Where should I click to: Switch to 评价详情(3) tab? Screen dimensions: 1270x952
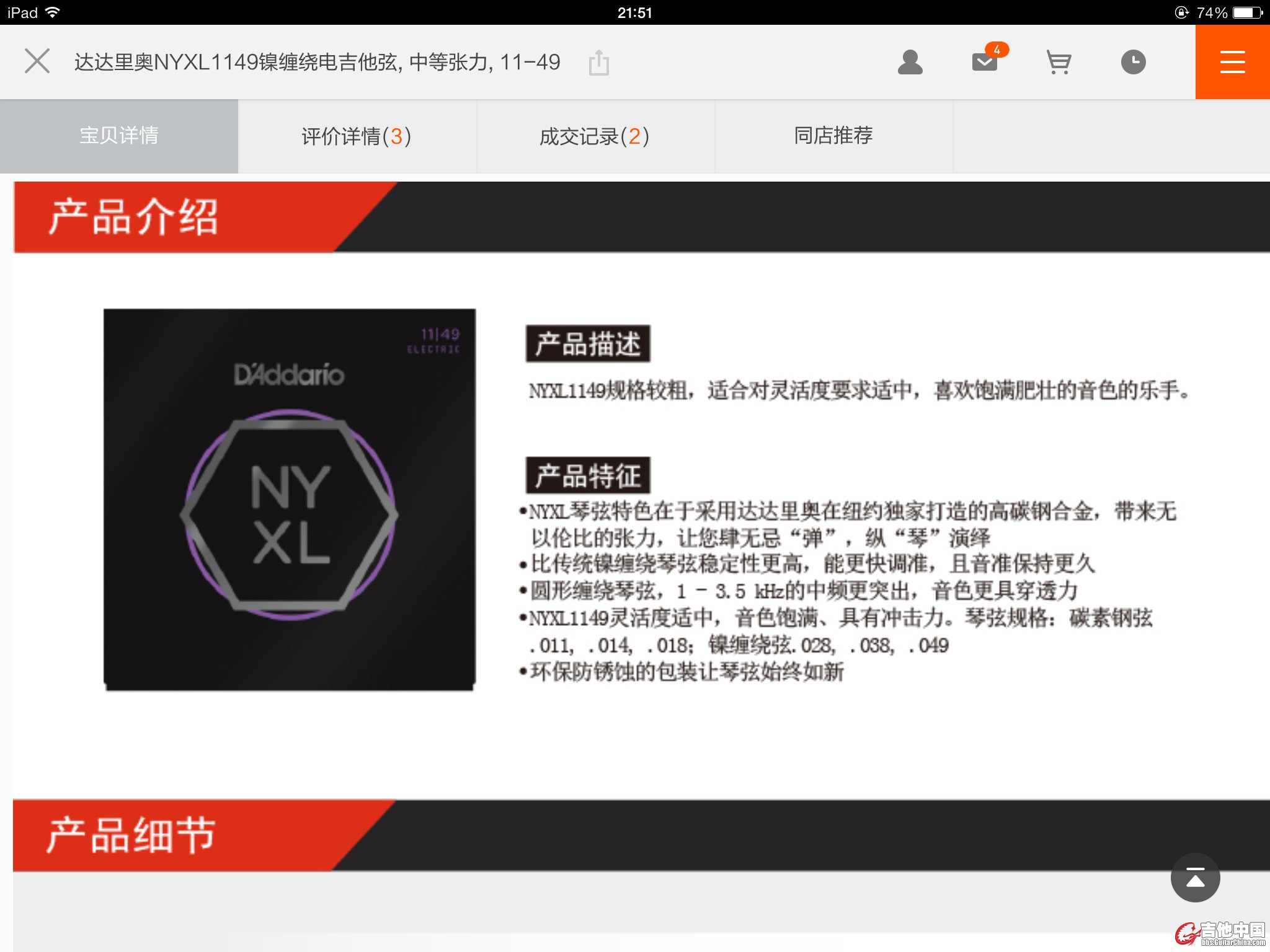click(357, 136)
